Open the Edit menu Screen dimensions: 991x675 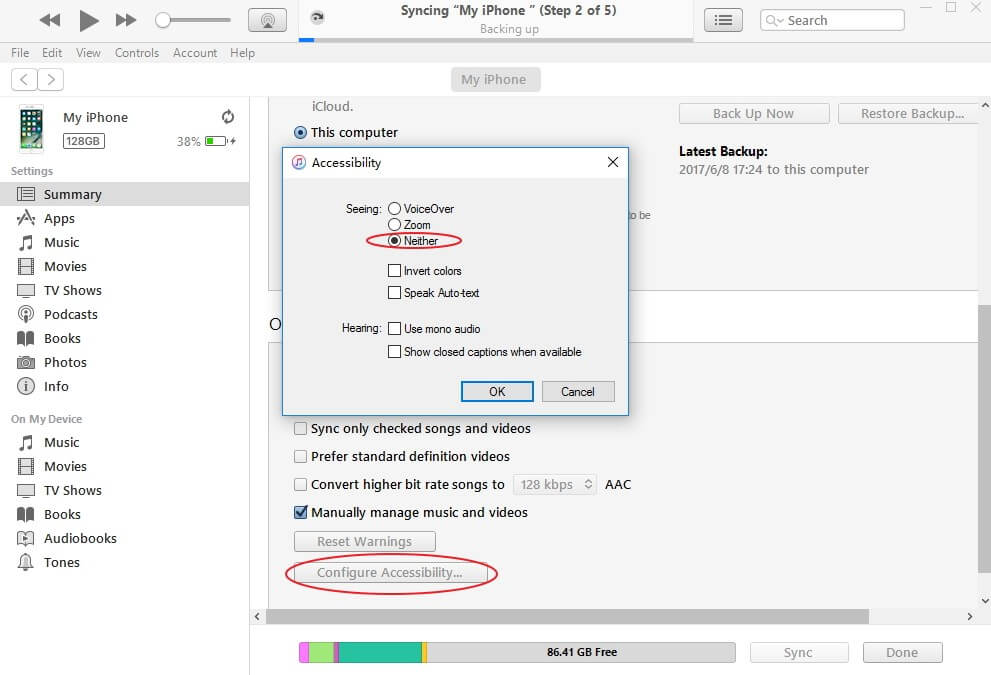click(x=52, y=53)
